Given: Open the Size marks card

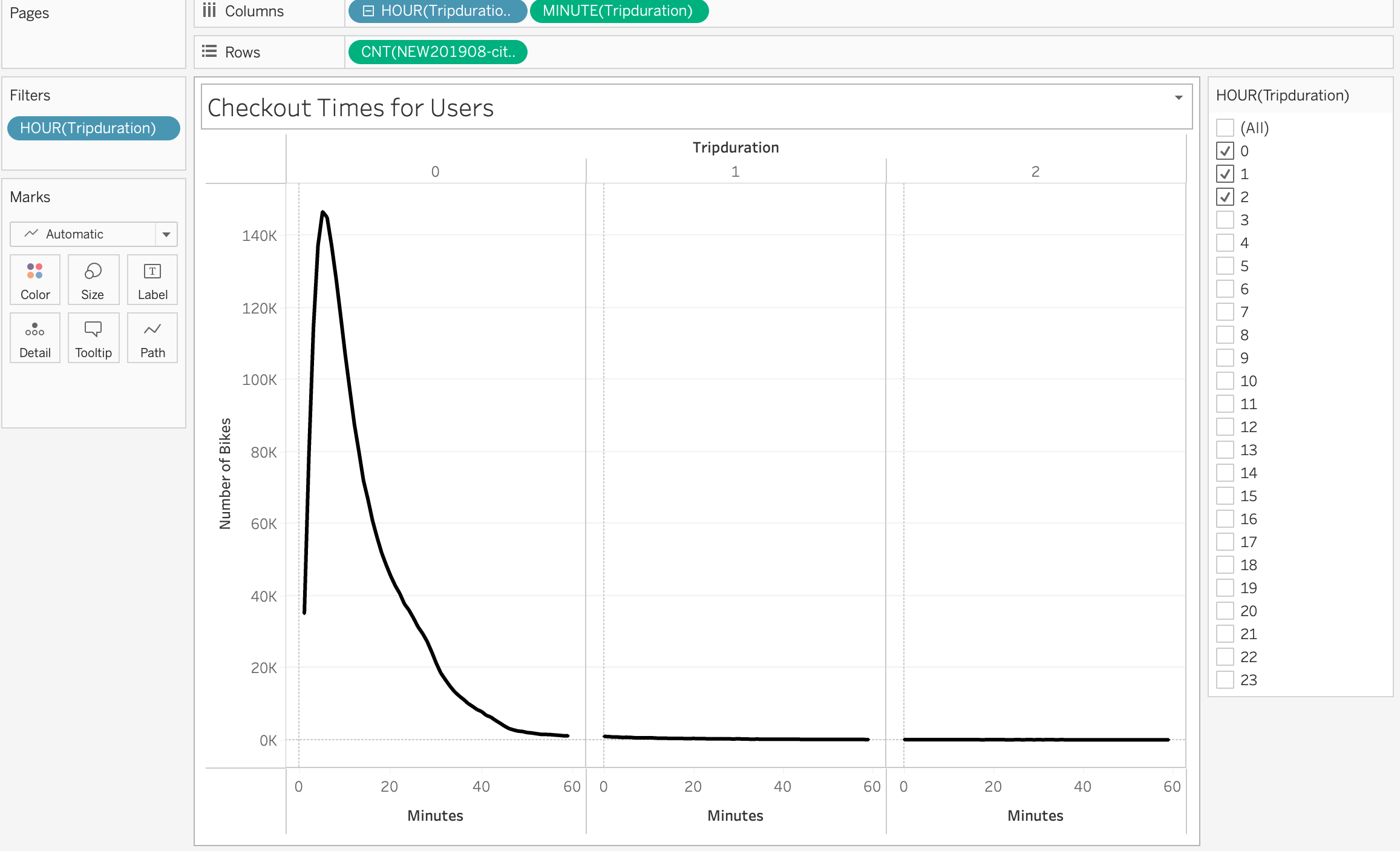Looking at the screenshot, I should coord(93,280).
